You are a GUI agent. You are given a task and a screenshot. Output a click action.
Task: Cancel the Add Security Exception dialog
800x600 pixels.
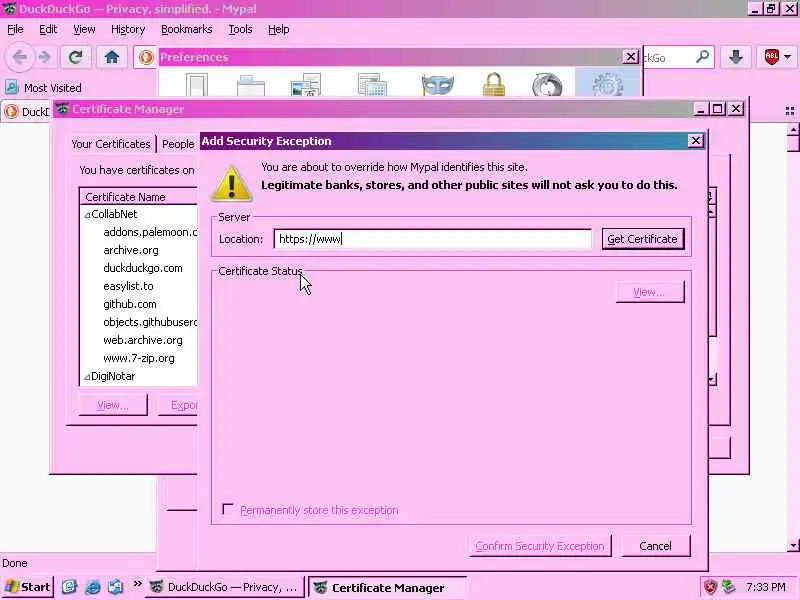click(656, 546)
